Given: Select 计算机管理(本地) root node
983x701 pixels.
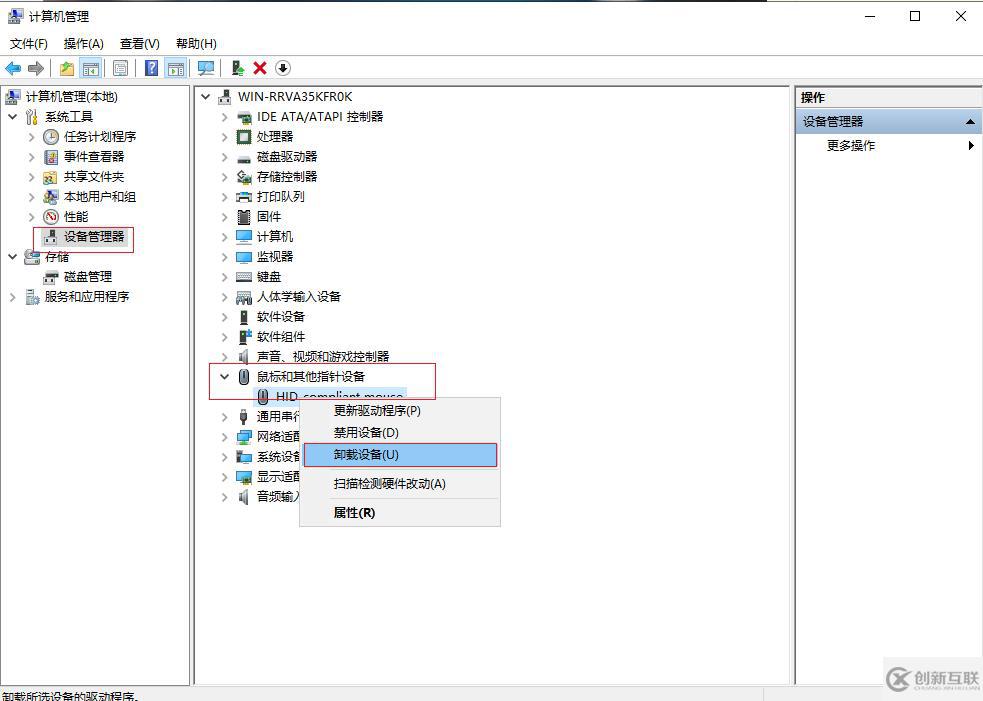Looking at the screenshot, I should pyautogui.click(x=71, y=97).
